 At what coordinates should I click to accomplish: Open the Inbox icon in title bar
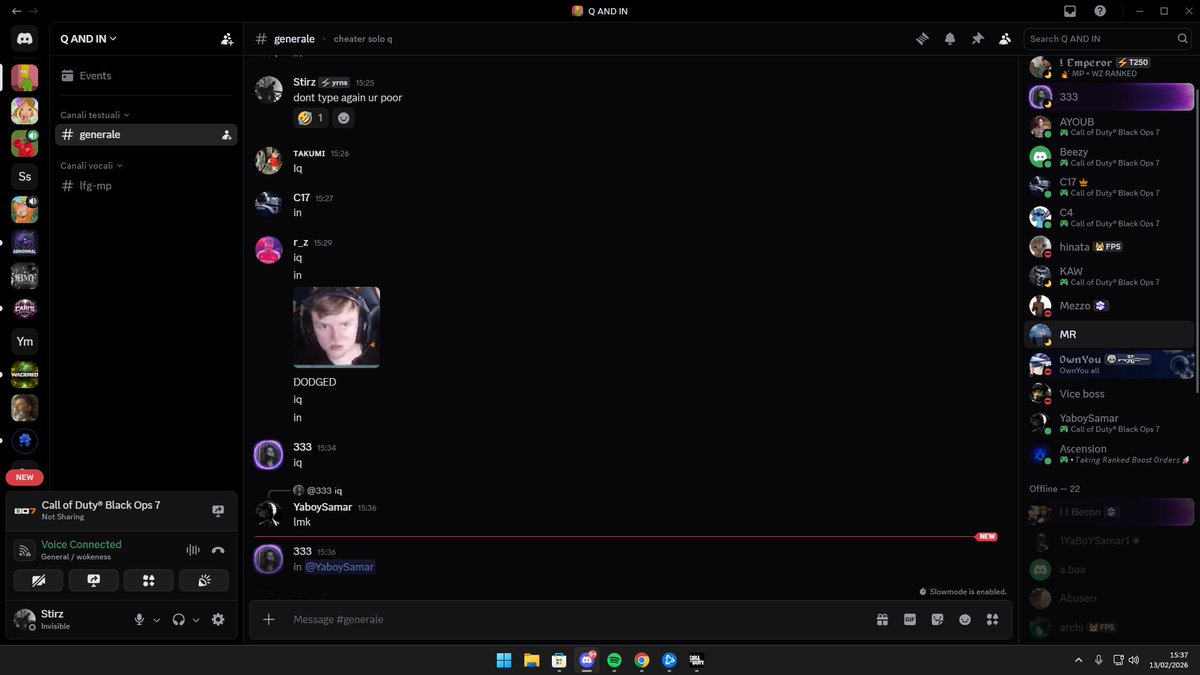click(x=1070, y=11)
